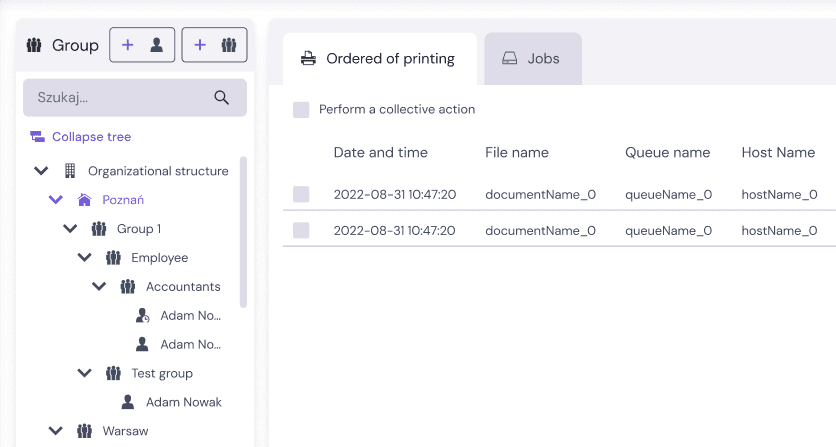
Task: Click the Collapse tree link
Action: 91,137
